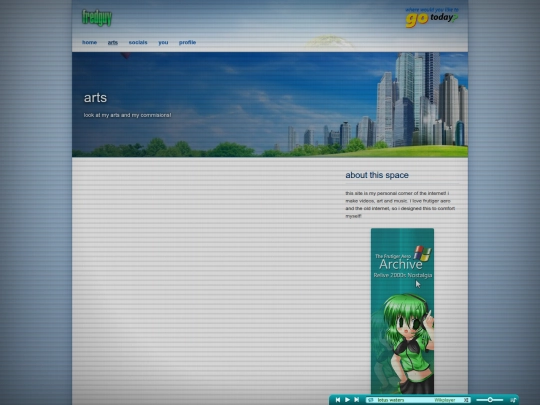Viewport: 540px width, 405px height.
Task: Click the 'arts' banner heading
Action: [95, 97]
